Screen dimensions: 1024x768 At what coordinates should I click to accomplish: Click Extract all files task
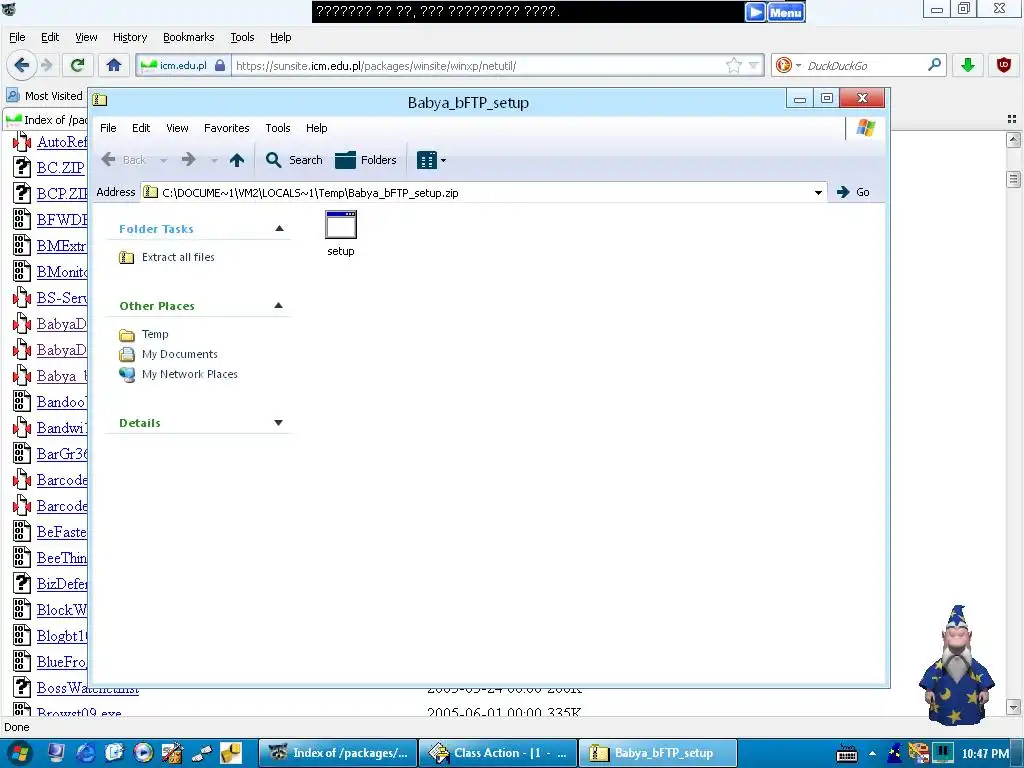(167, 257)
